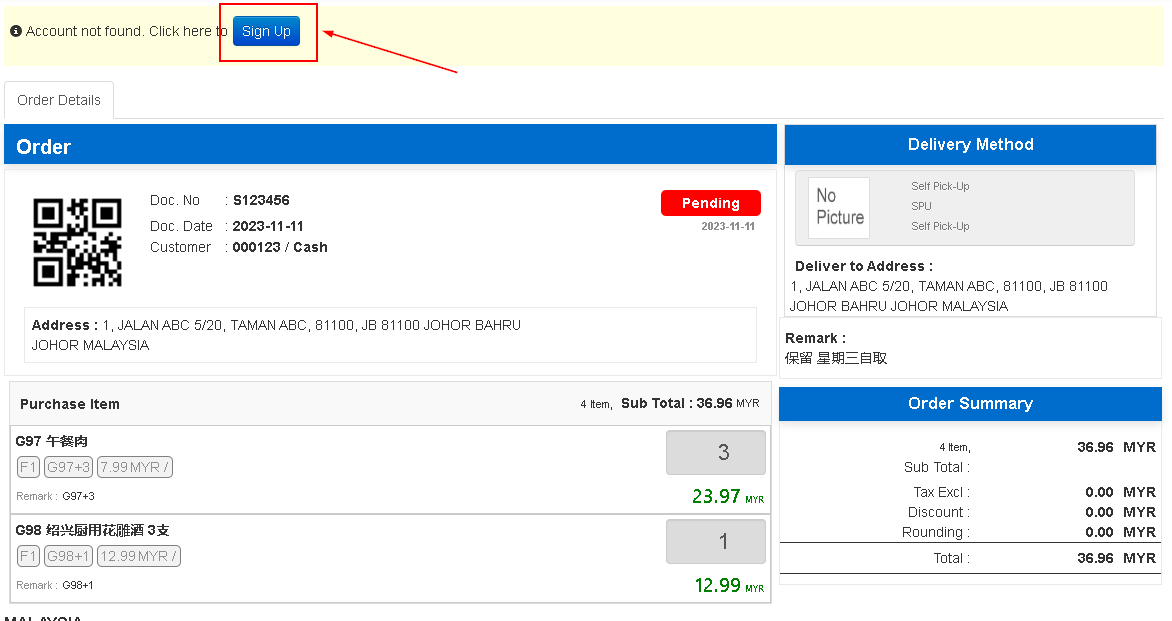1172x621 pixels.
Task: Click the quantity box showing 1
Action: [716, 542]
